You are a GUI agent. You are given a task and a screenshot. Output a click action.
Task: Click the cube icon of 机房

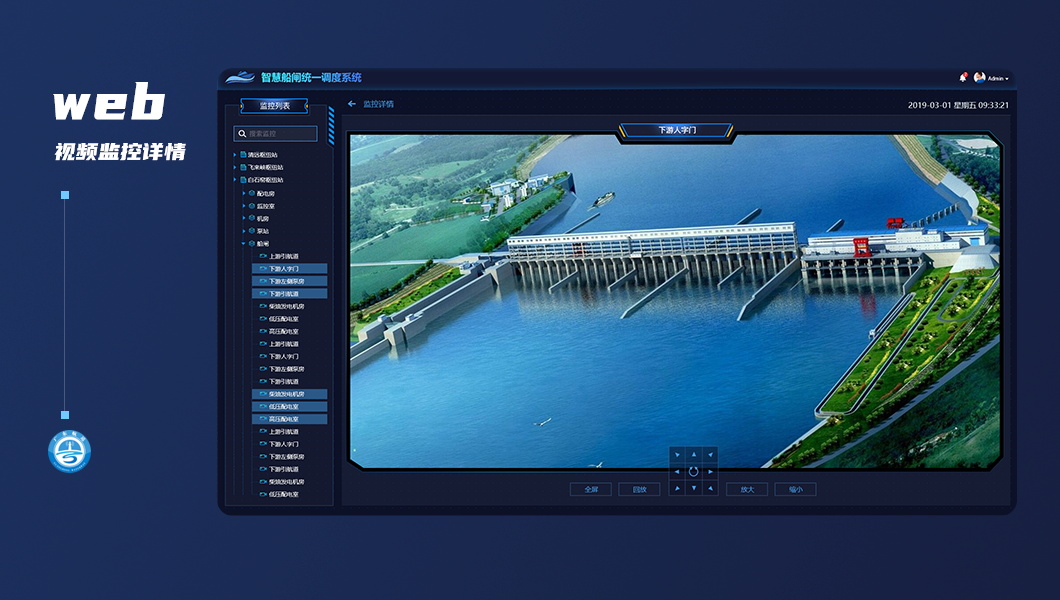pyautogui.click(x=252, y=218)
